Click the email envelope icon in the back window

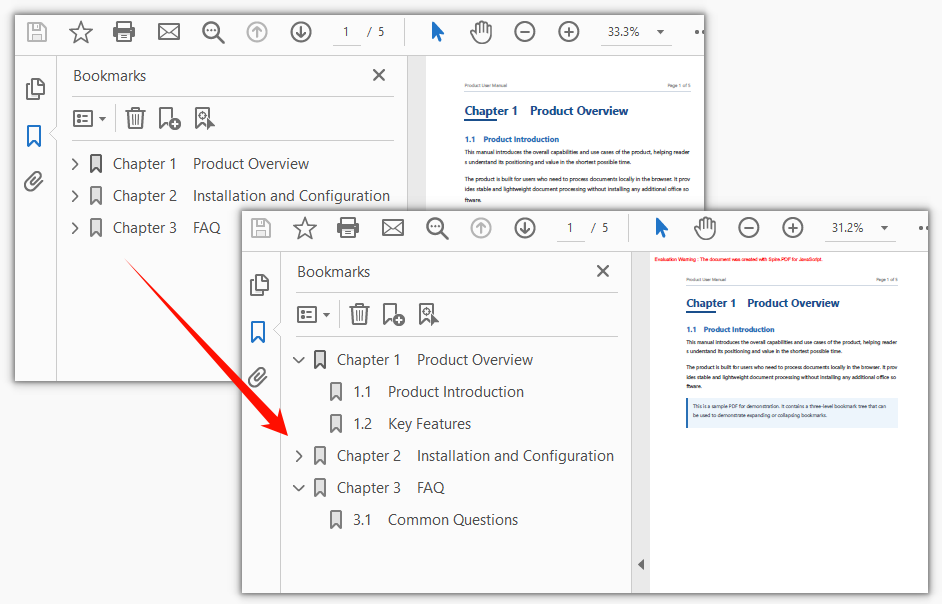coord(169,32)
